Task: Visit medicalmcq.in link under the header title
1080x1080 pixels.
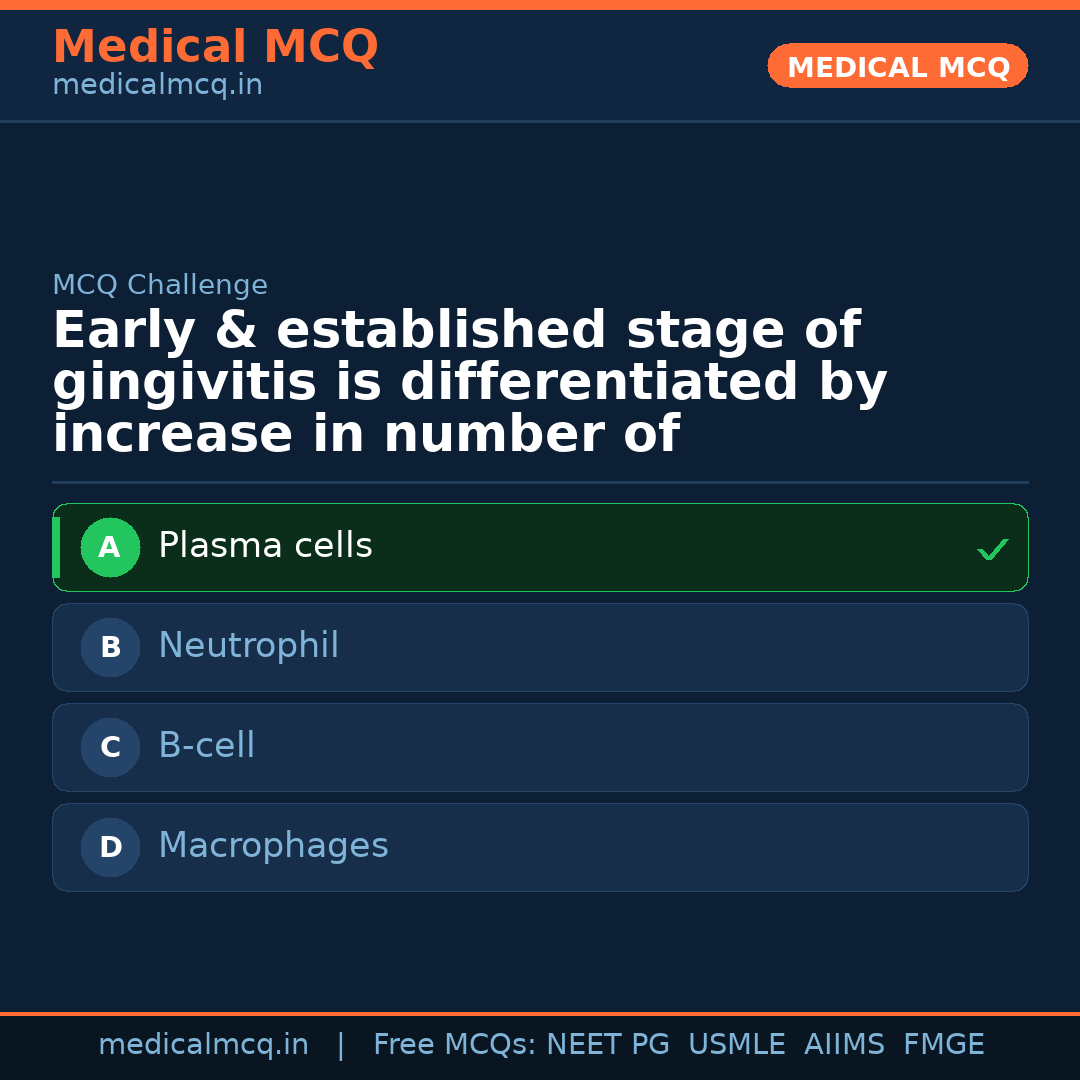Action: pos(157,86)
